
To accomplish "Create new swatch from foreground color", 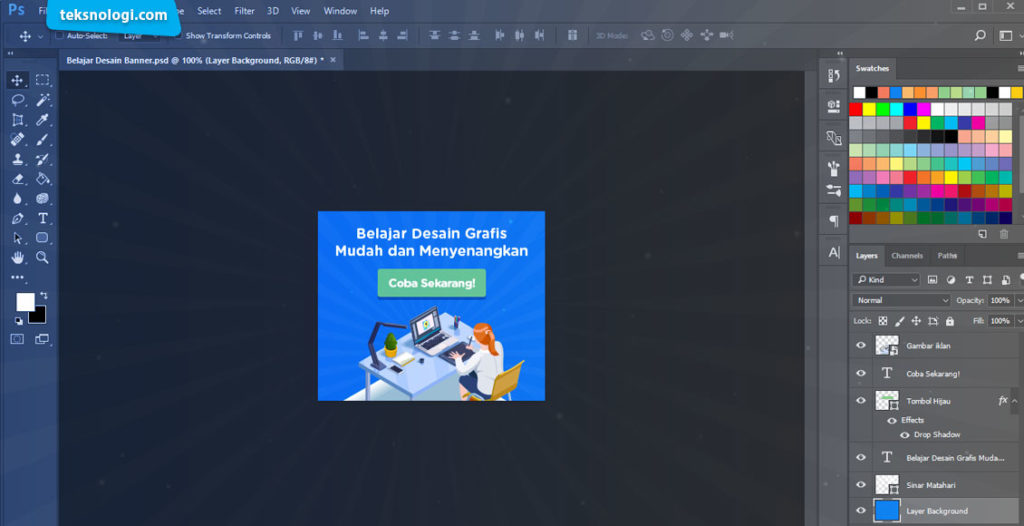I will coord(983,234).
